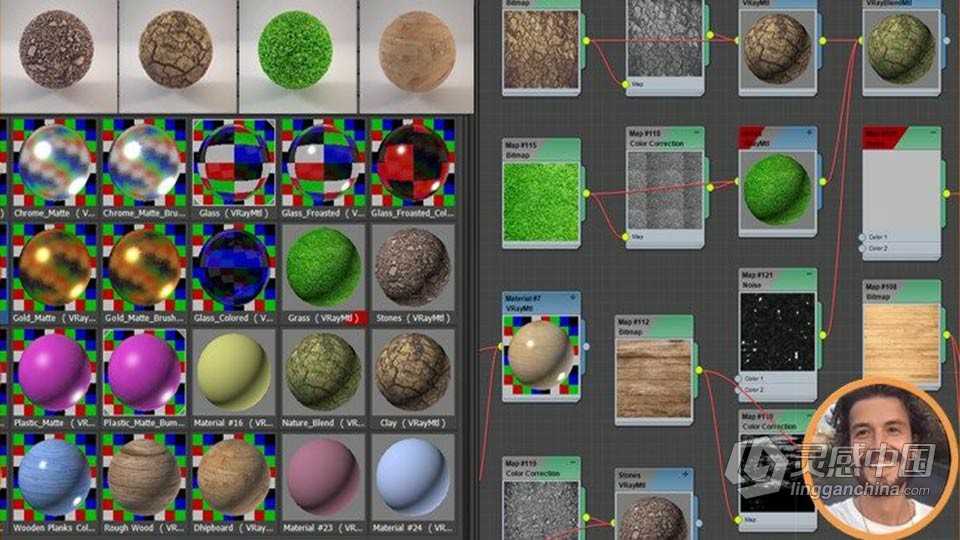The height and width of the screenshot is (540, 960).
Task: Collapse the Map #119 Color Correction node
Action: 573,462
